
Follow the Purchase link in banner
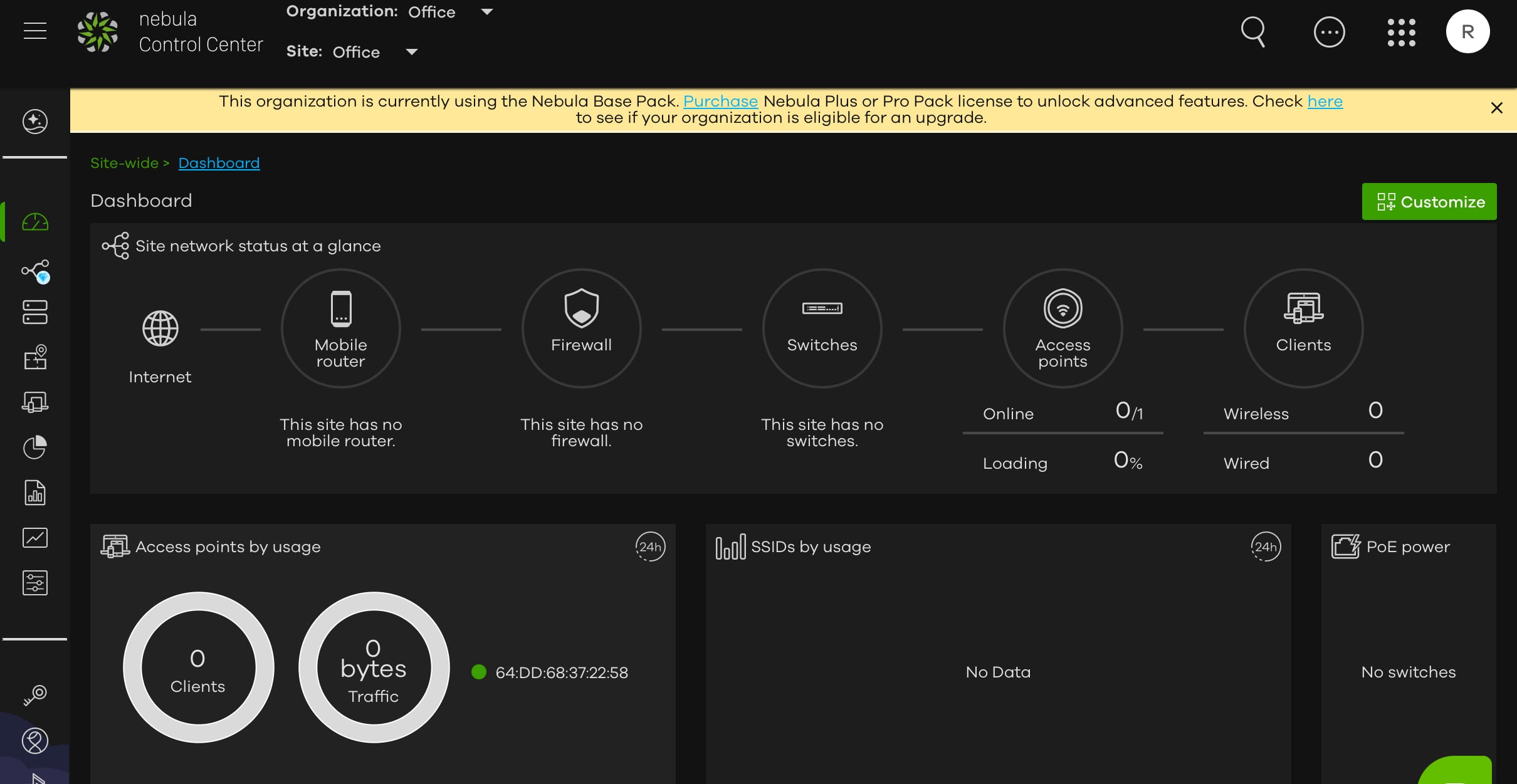point(720,102)
